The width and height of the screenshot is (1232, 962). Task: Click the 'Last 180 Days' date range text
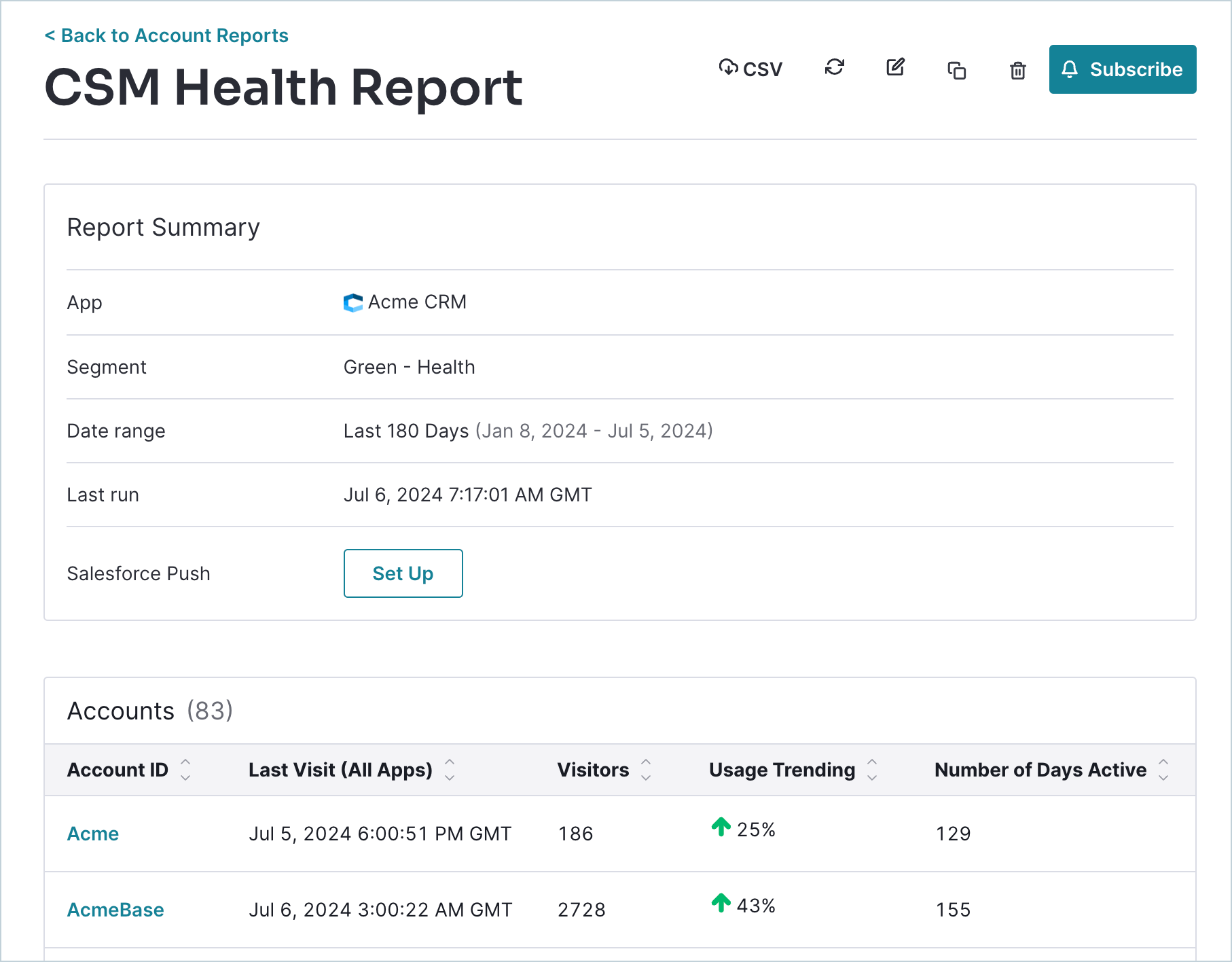tap(406, 431)
